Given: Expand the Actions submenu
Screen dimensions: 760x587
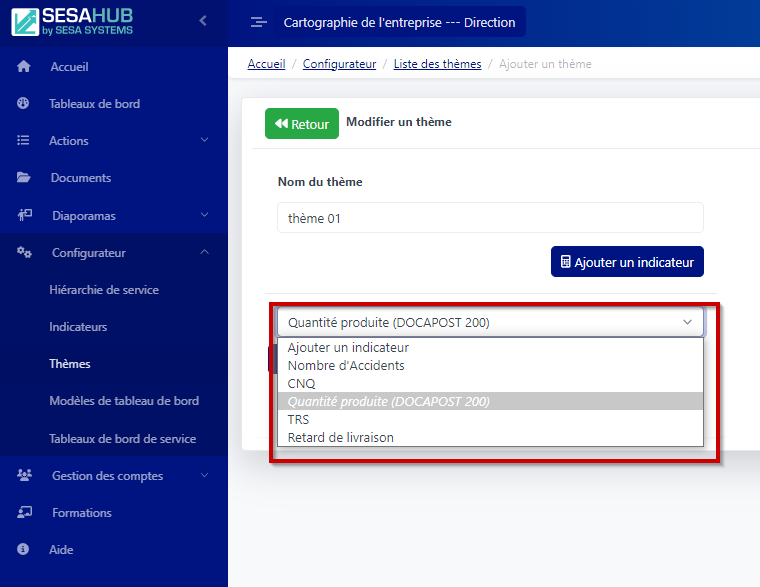Looking at the screenshot, I should (x=204, y=141).
